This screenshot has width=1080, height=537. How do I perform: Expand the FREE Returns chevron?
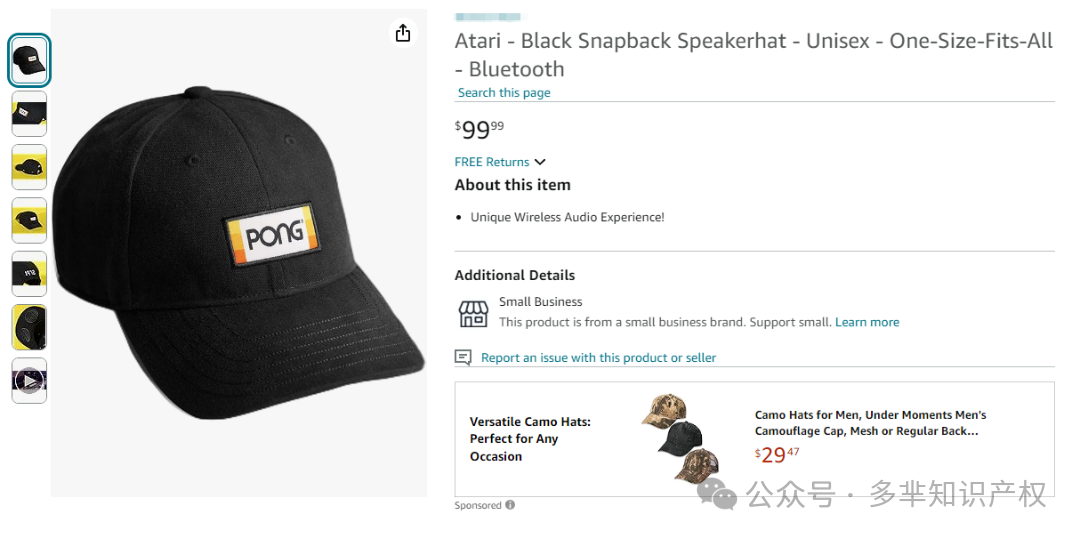click(x=540, y=162)
